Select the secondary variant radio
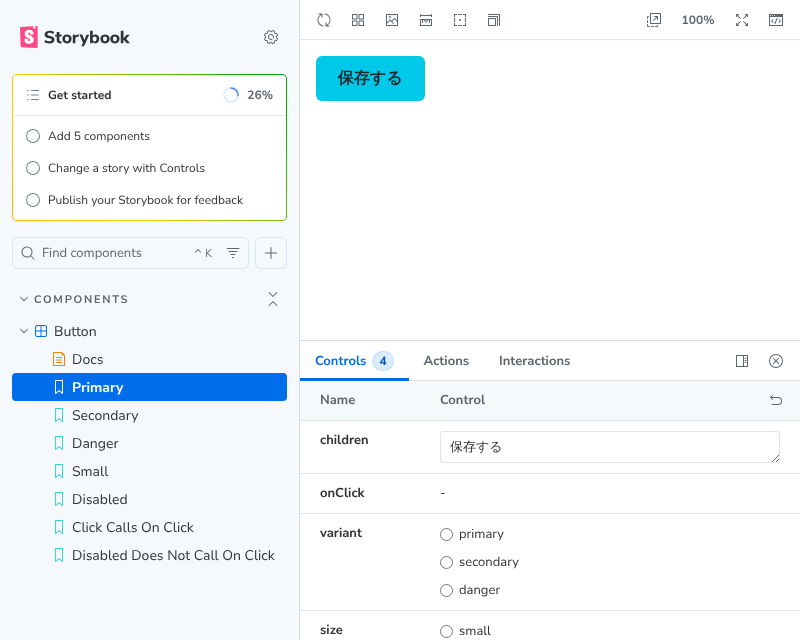 pos(446,562)
